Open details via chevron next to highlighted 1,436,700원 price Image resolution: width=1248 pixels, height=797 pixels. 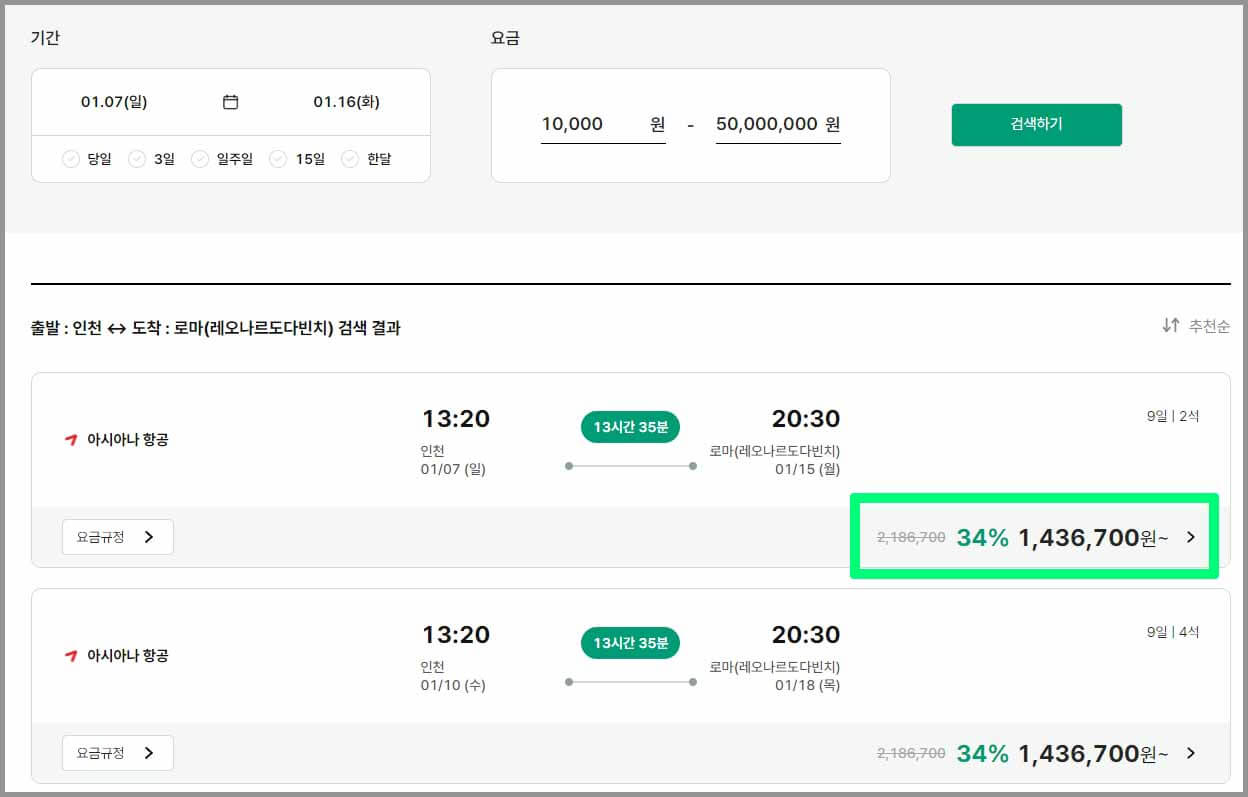[x=1191, y=537]
